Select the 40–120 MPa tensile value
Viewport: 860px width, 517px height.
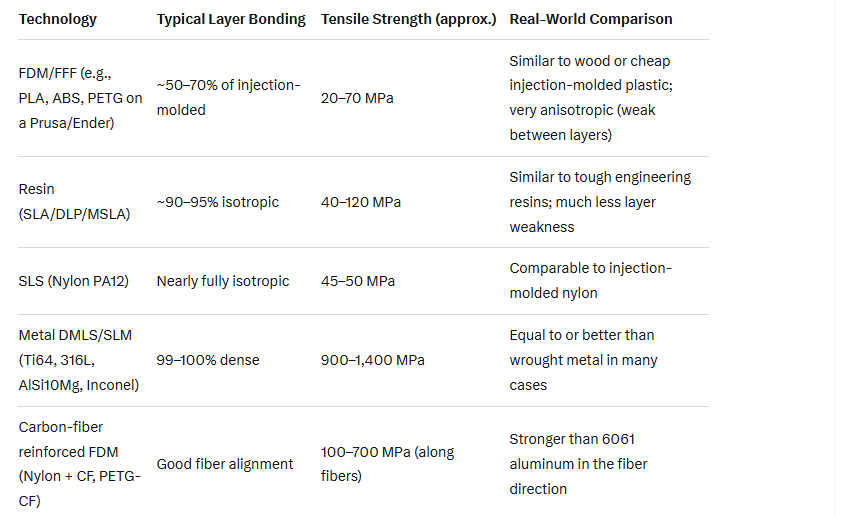(x=361, y=202)
